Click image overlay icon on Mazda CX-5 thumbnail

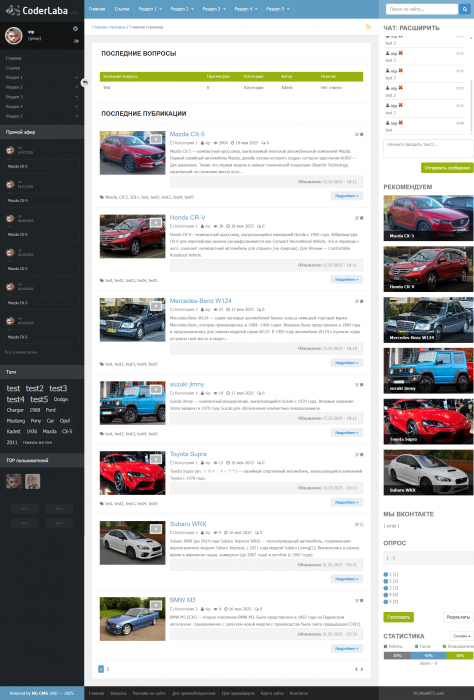tap(155, 139)
